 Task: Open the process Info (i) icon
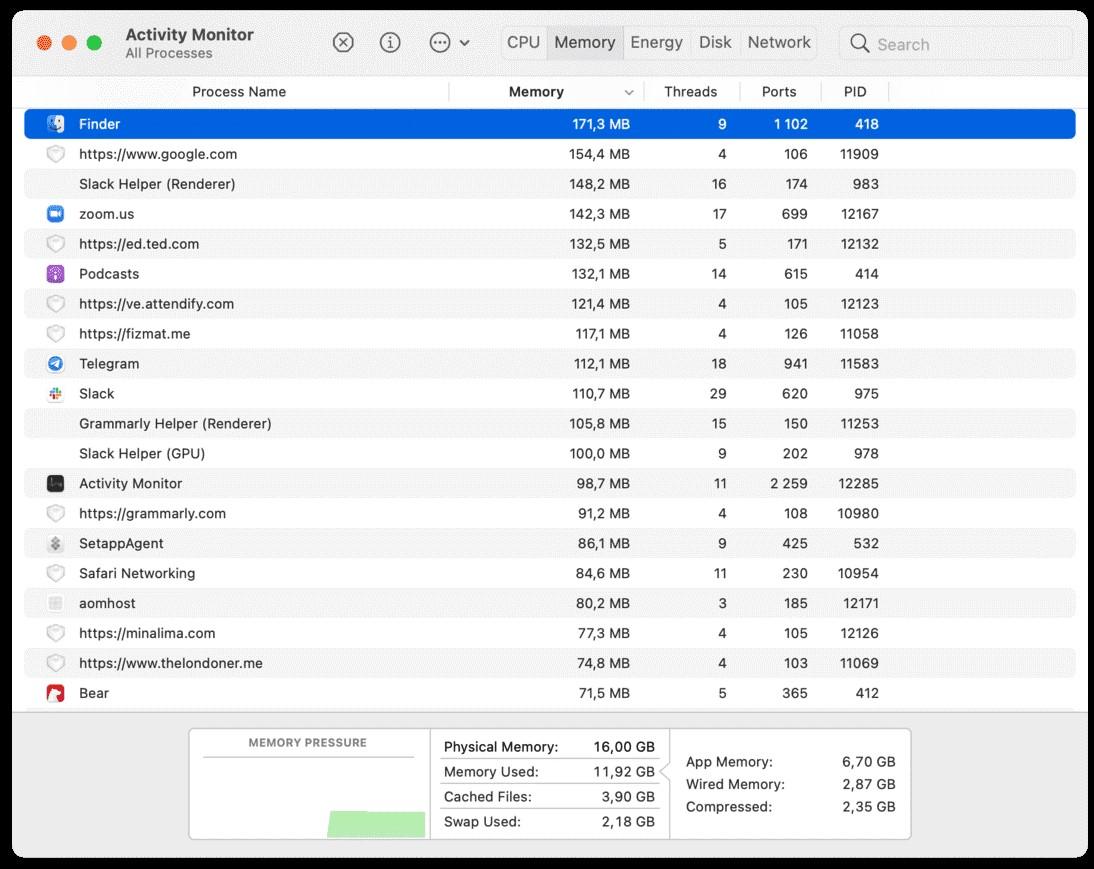click(x=390, y=43)
